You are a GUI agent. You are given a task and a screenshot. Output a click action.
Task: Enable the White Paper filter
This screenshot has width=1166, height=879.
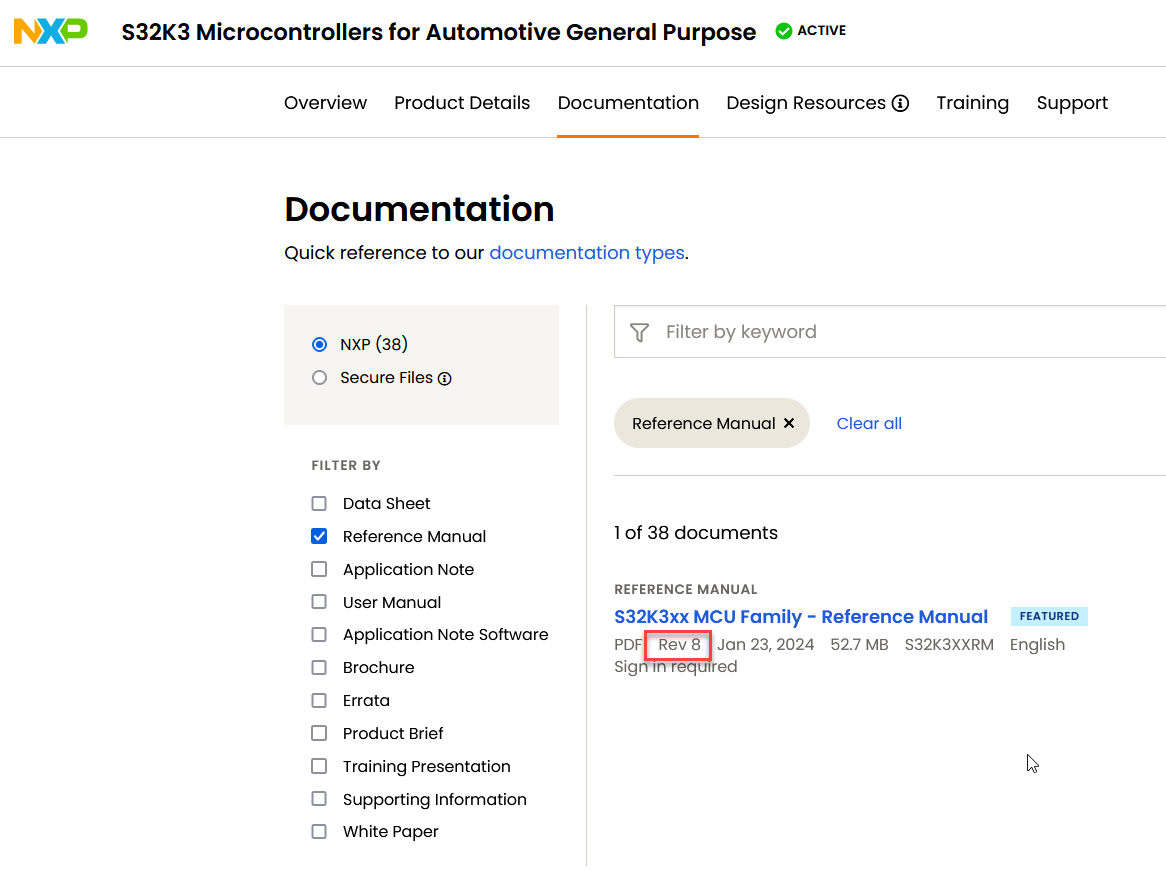319,831
